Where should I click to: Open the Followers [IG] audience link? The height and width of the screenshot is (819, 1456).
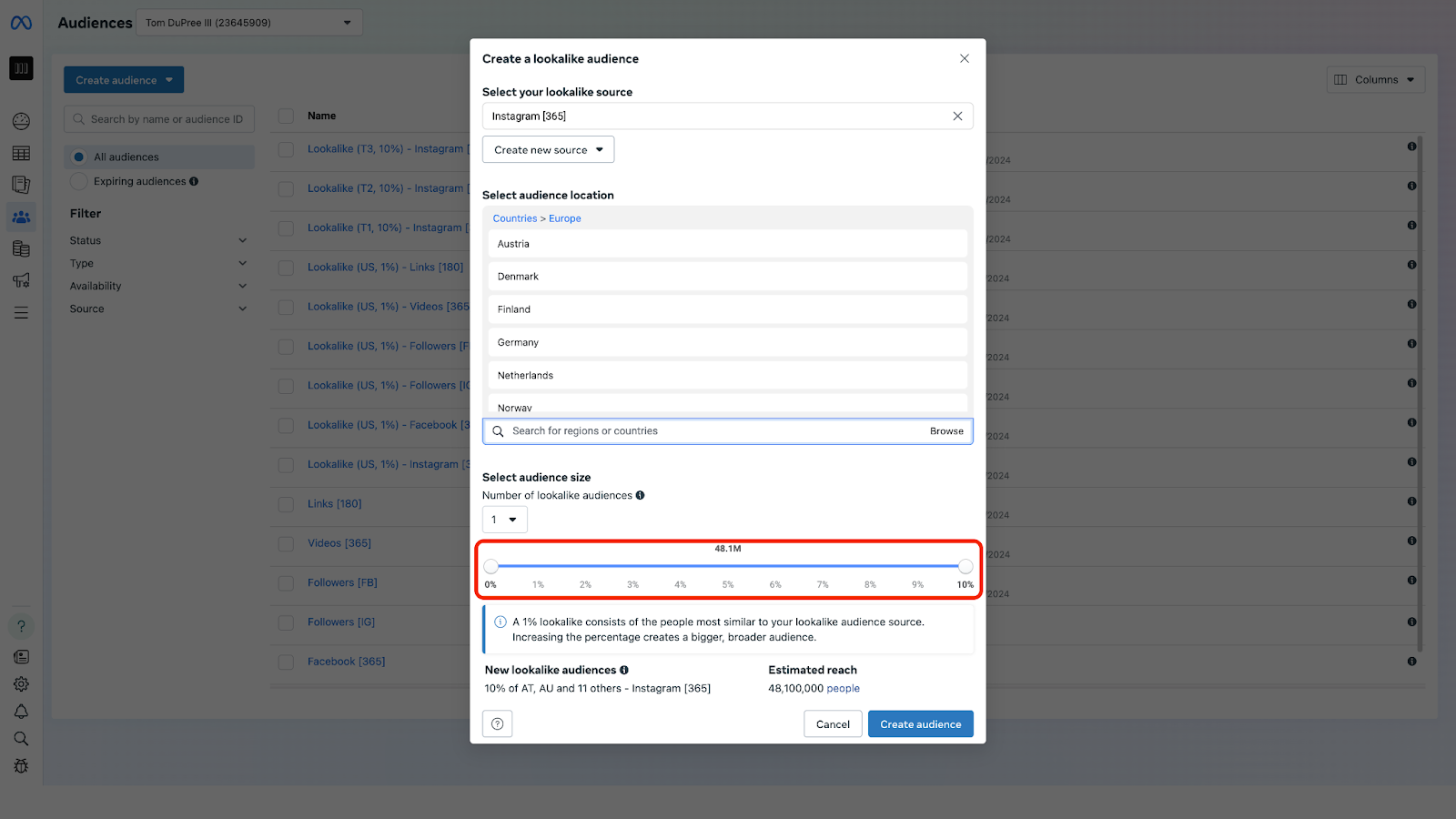(341, 622)
